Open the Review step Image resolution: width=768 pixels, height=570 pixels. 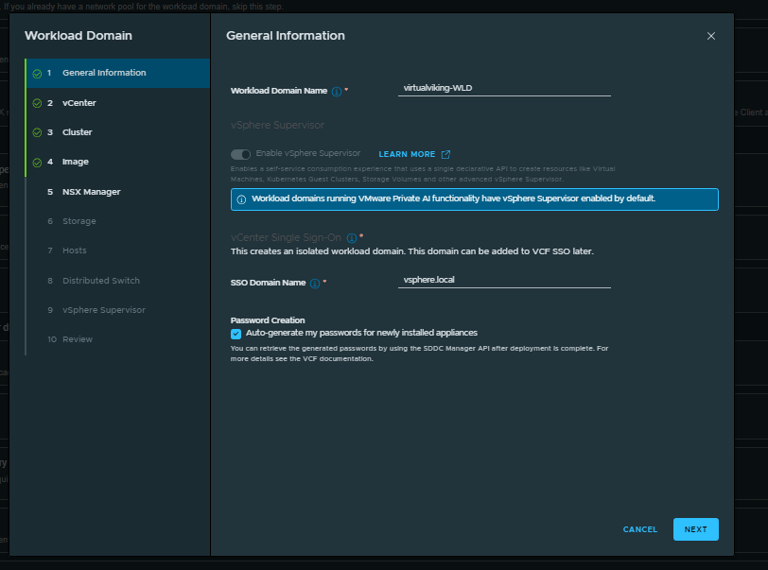tap(77, 339)
